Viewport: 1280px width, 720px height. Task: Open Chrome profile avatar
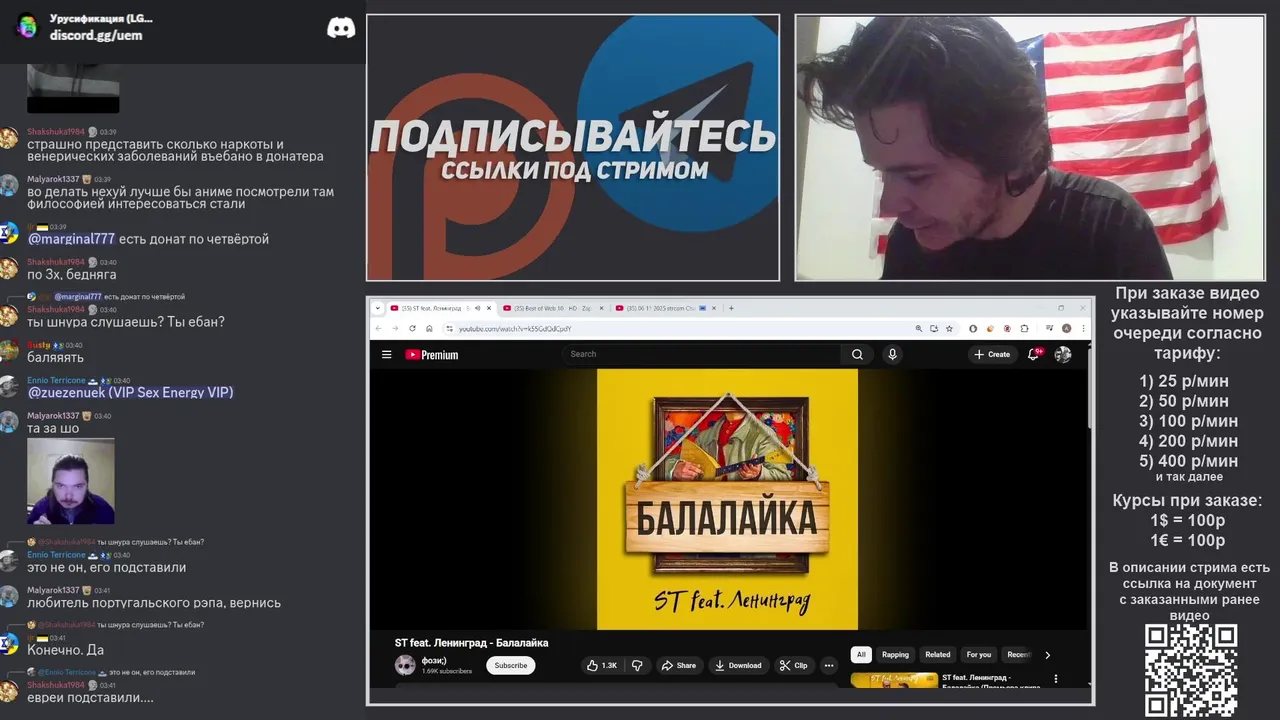tap(1066, 328)
